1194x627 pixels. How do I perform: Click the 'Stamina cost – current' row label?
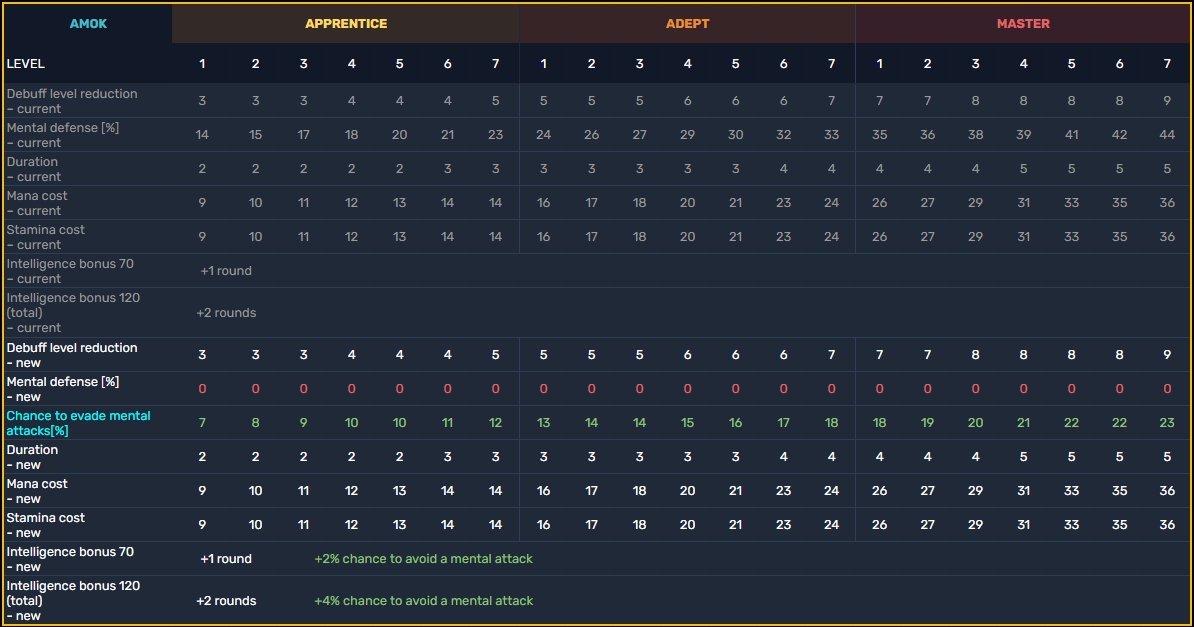(x=46, y=237)
